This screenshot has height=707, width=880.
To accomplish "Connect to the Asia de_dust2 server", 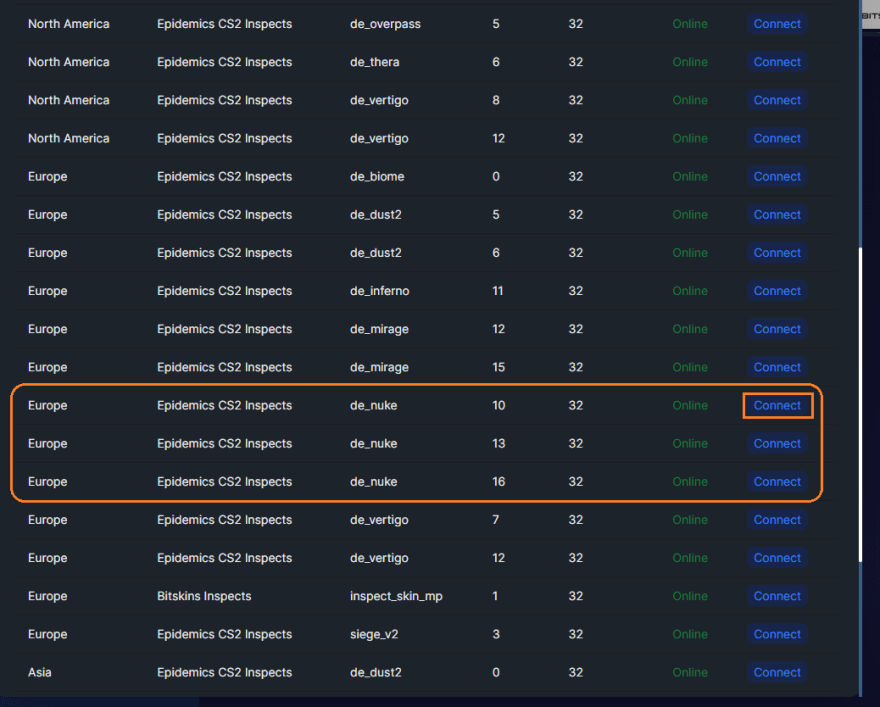I will (x=777, y=672).
